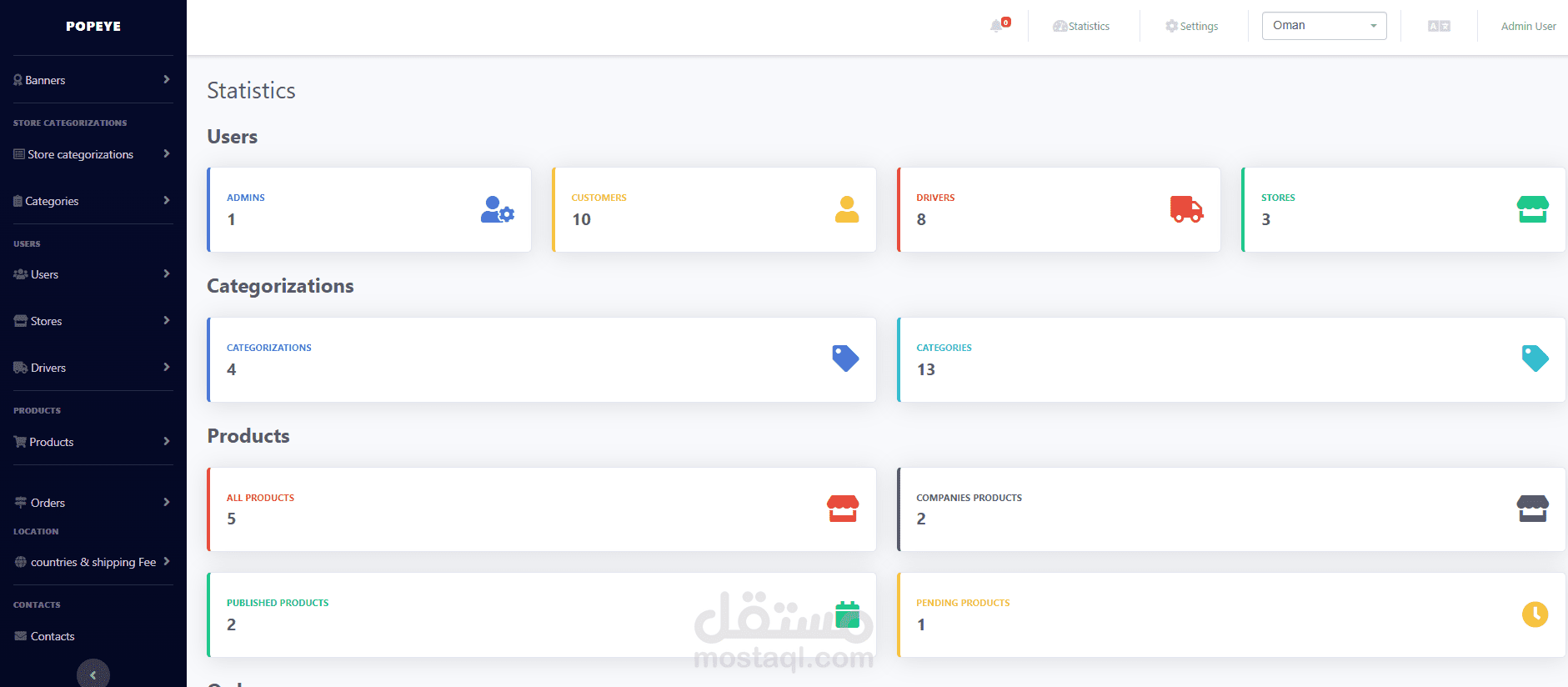
Task: Click the red All Products store icon
Action: click(x=843, y=509)
